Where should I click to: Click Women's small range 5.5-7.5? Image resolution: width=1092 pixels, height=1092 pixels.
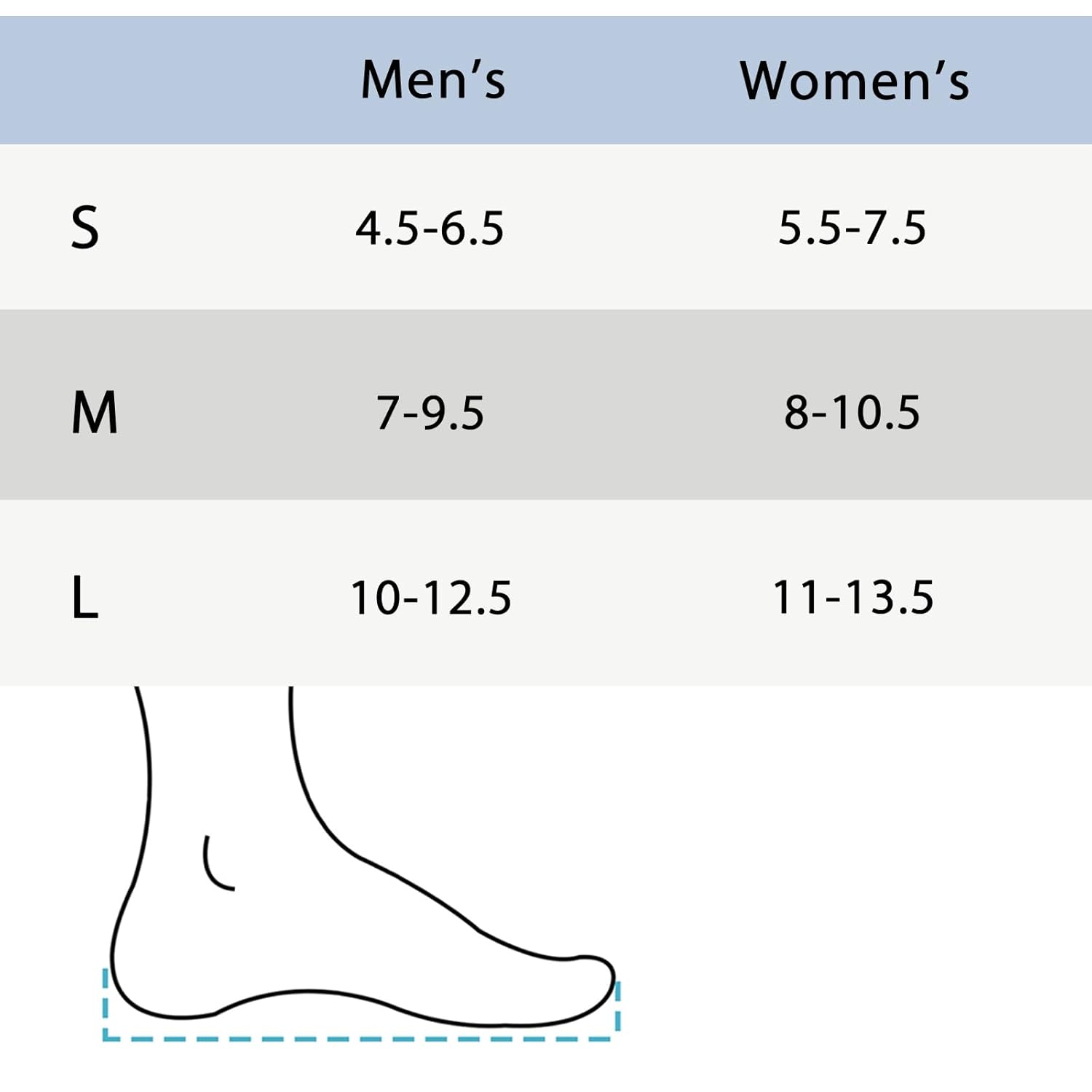point(852,227)
